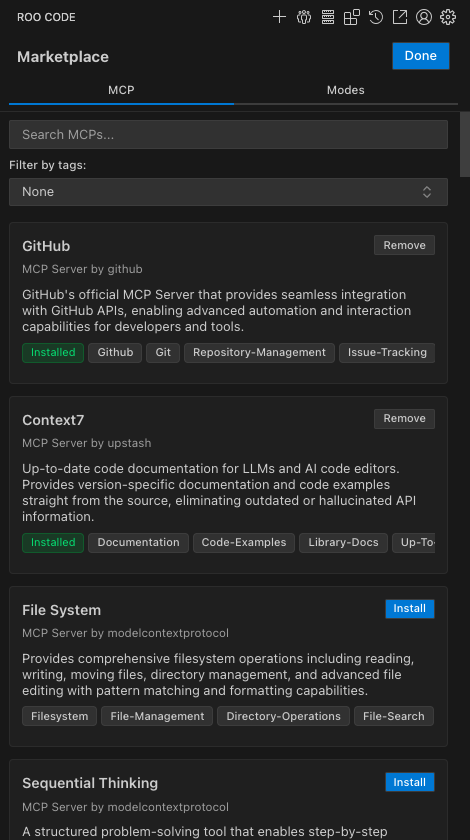The image size is (470, 840).
Task: Install the File System MCP server
Action: 410,609
